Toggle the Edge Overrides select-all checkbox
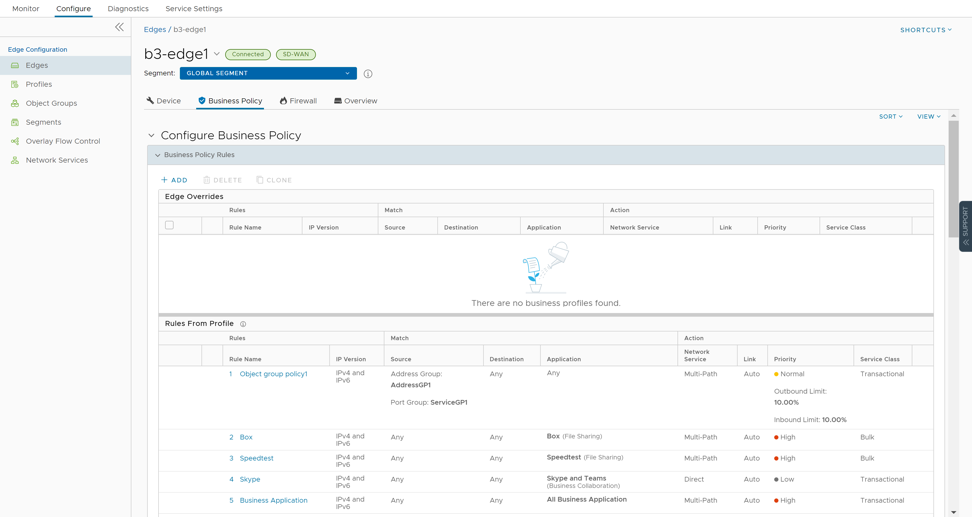The image size is (972, 517). 169,226
